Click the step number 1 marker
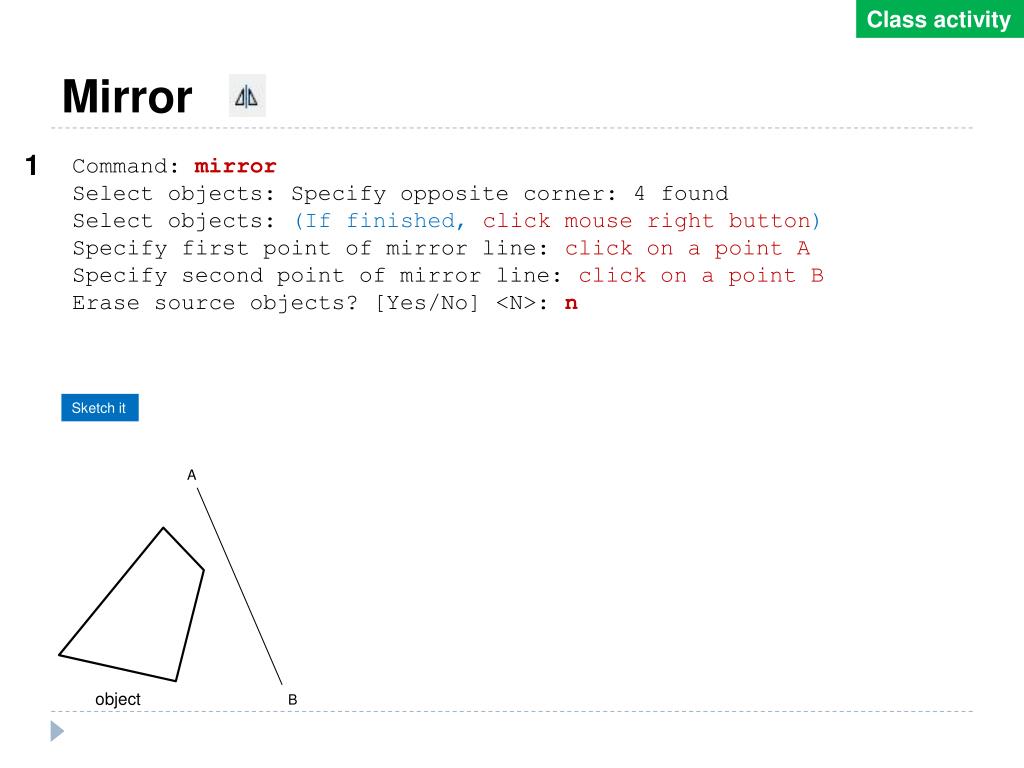The height and width of the screenshot is (768, 1024). [31, 165]
